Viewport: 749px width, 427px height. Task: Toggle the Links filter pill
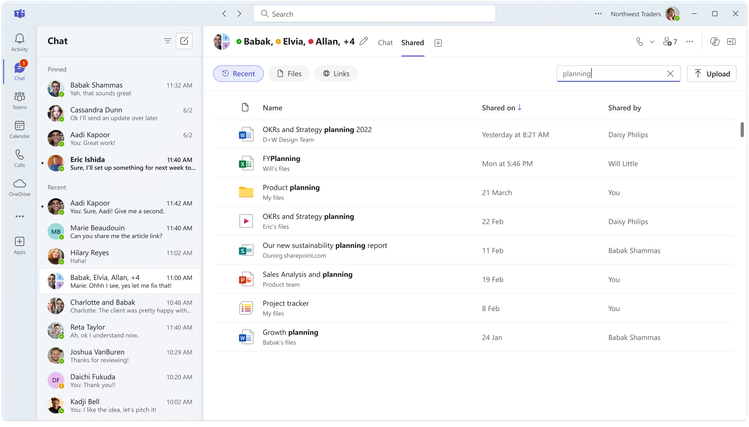336,74
